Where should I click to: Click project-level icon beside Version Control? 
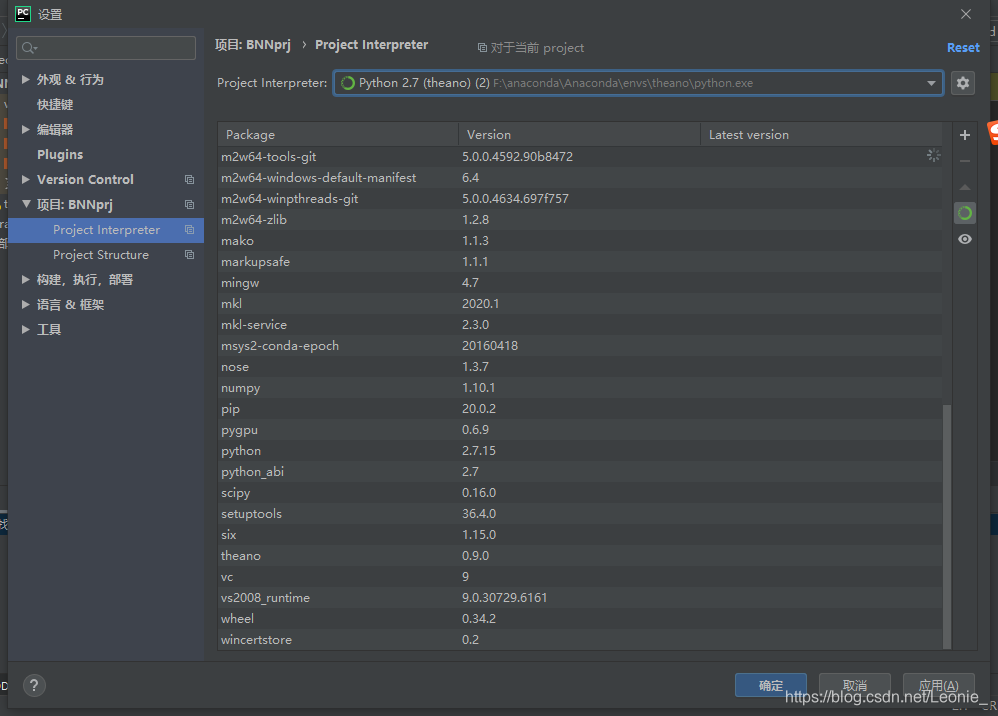pos(190,179)
